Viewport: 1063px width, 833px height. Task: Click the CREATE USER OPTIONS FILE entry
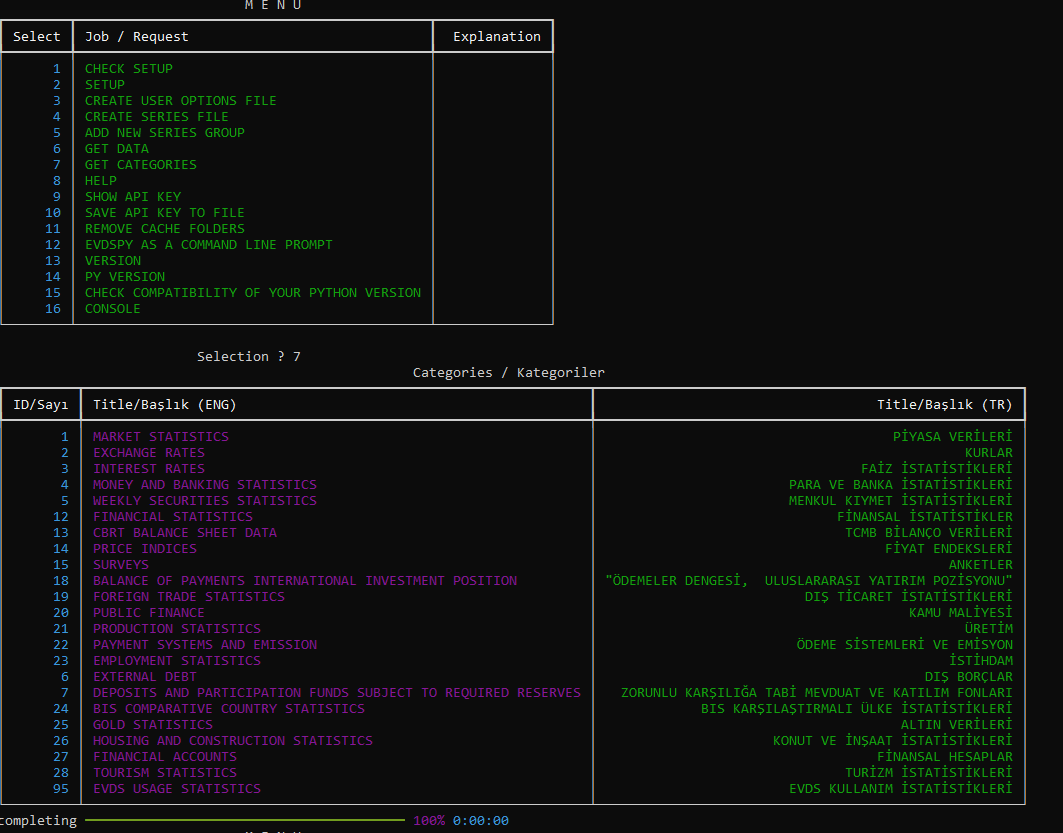click(x=180, y=101)
